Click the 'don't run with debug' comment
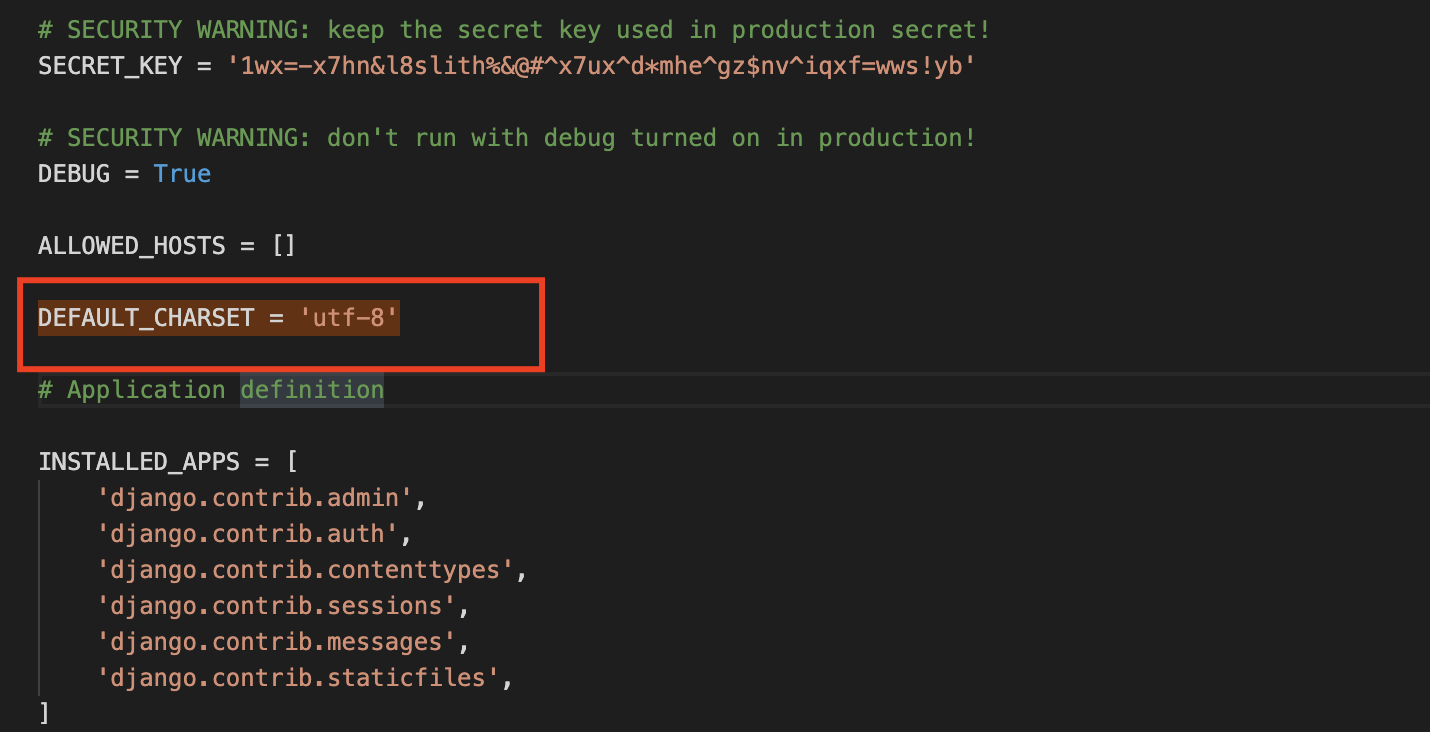The height and width of the screenshot is (732, 1430). [507, 138]
